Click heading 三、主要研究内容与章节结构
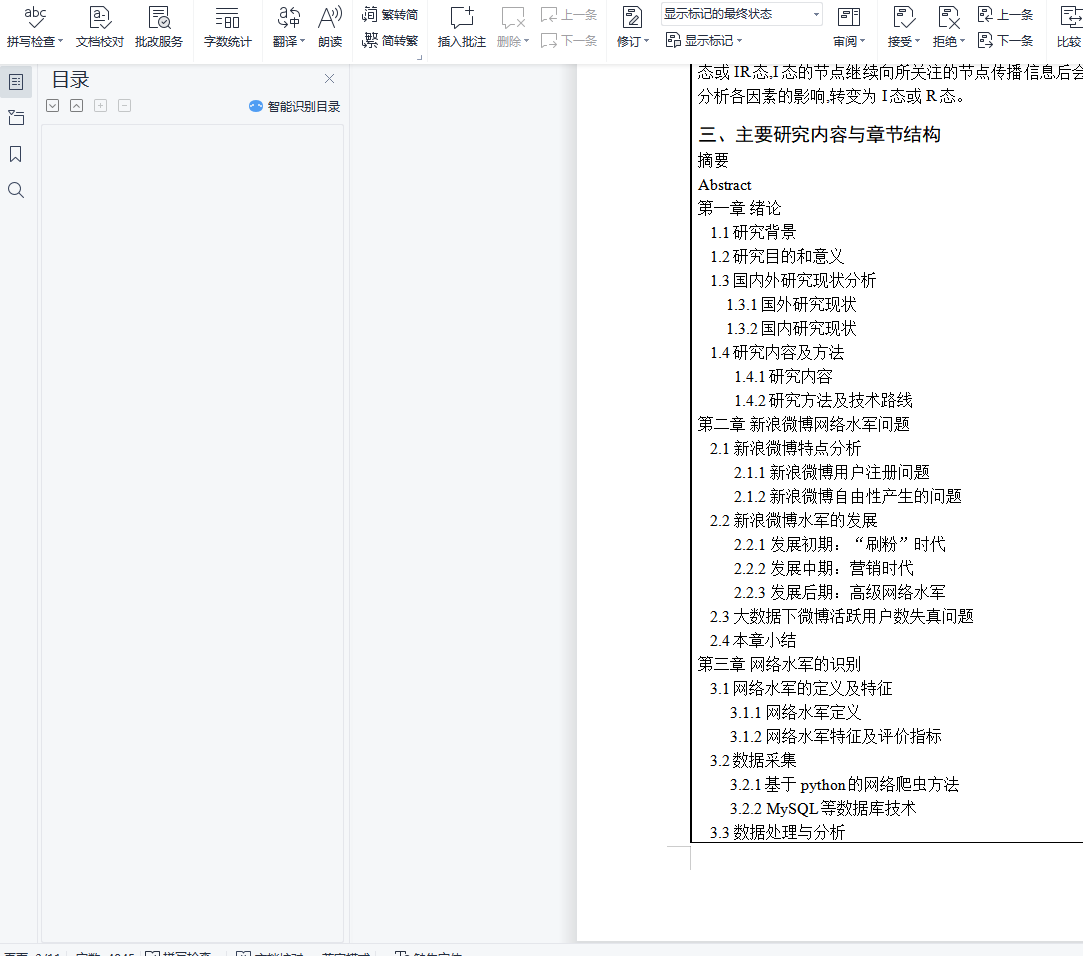The width and height of the screenshot is (1083, 956). [819, 135]
